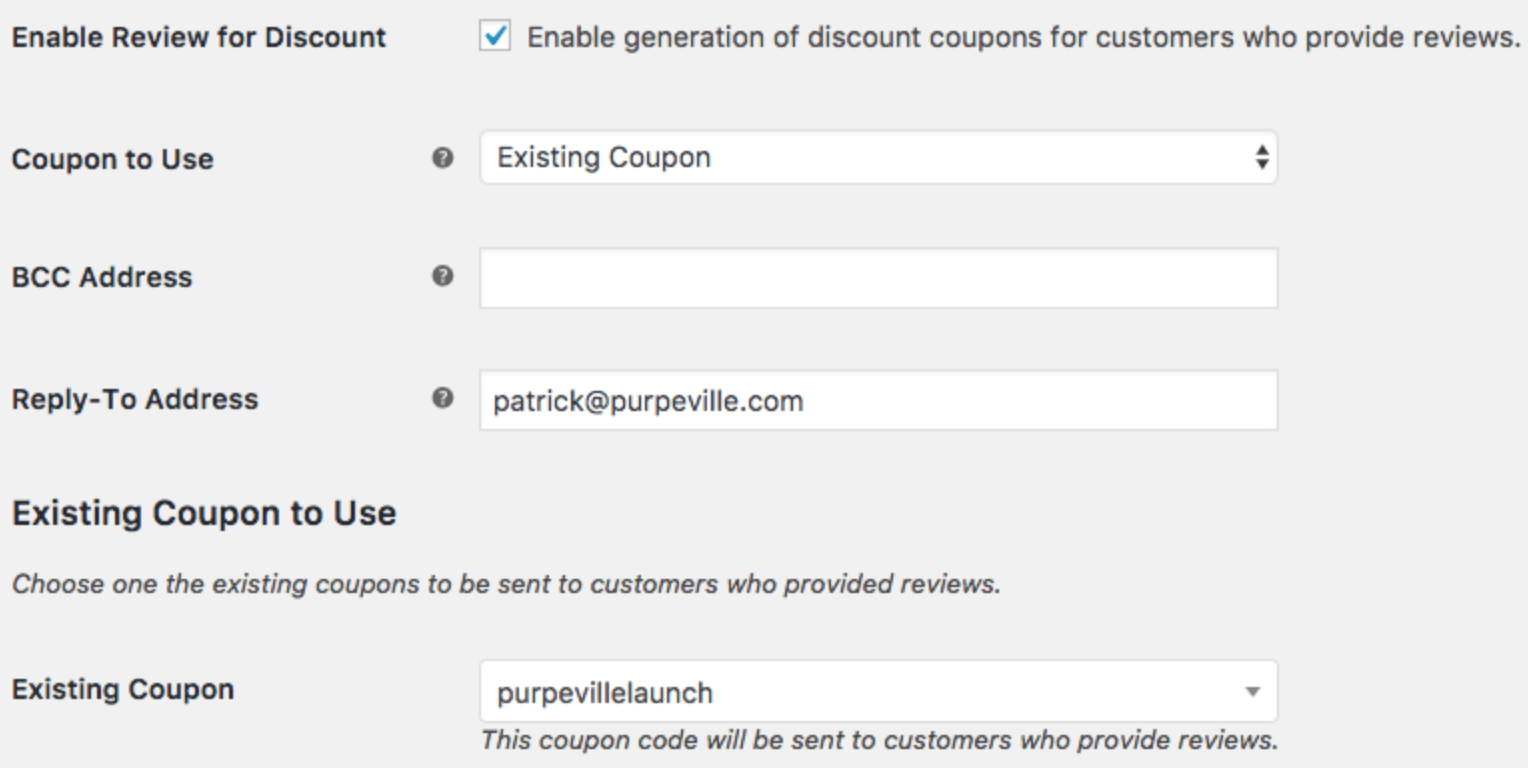This screenshot has height=768, width=1528.
Task: Click the 'Coupon to Use' row label
Action: point(112,160)
